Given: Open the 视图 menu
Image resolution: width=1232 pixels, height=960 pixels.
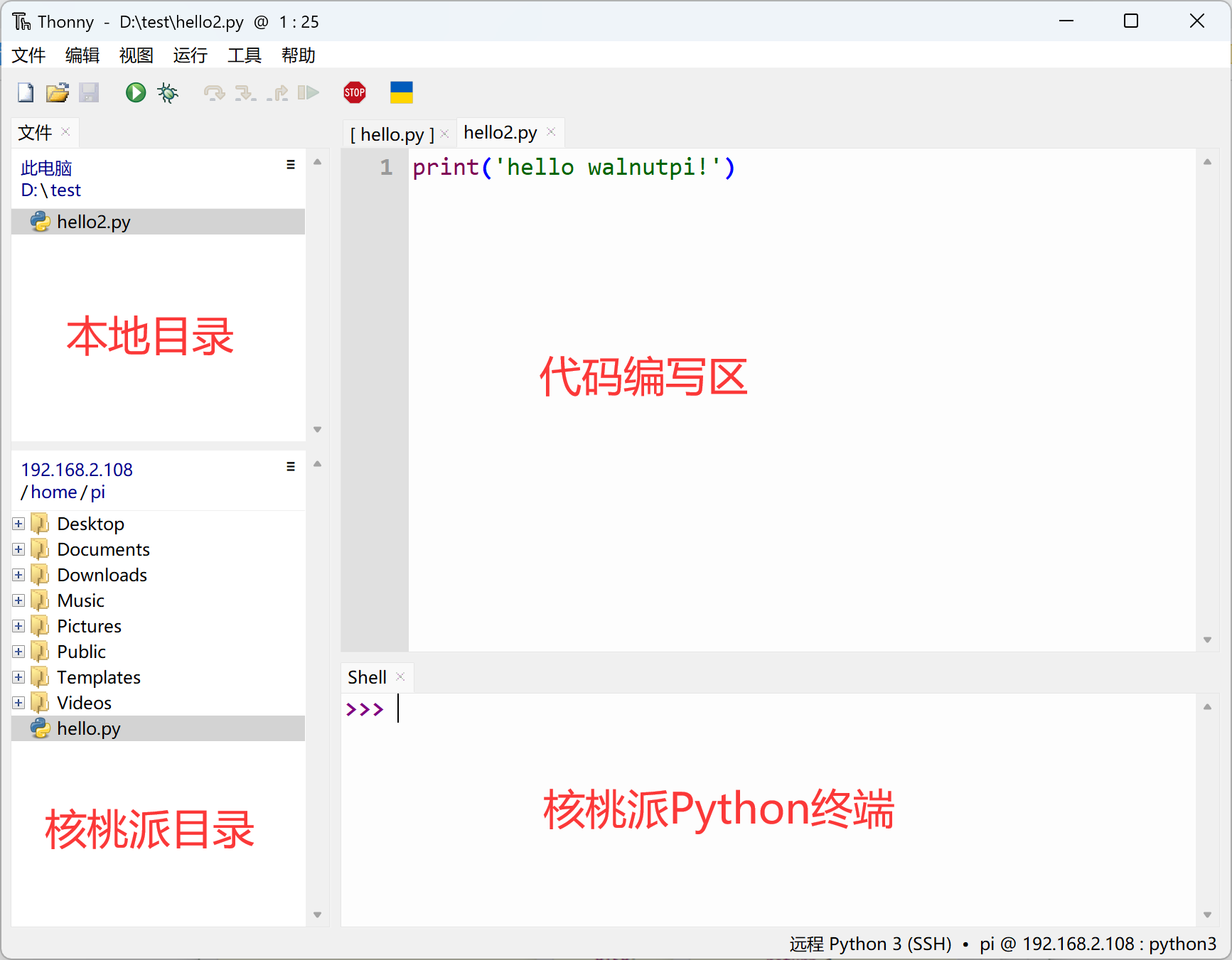Looking at the screenshot, I should click(136, 55).
